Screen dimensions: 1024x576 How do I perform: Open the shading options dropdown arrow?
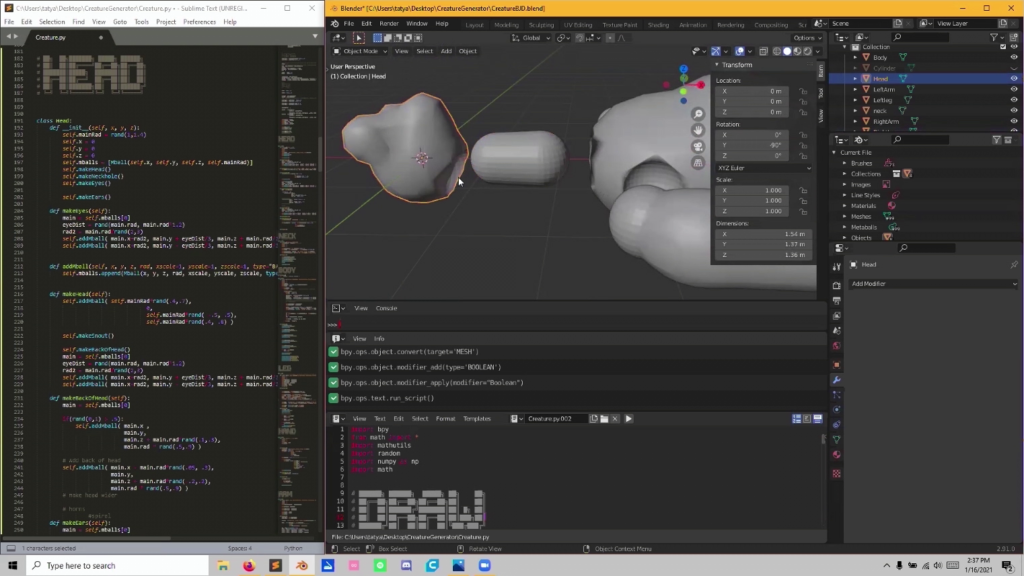click(x=818, y=51)
